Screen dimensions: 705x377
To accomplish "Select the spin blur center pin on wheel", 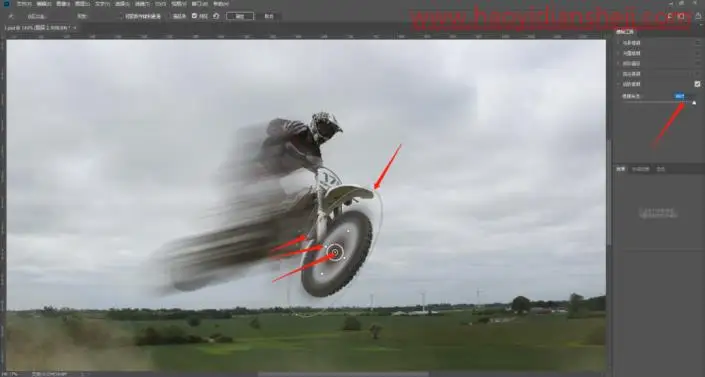I will [x=335, y=252].
